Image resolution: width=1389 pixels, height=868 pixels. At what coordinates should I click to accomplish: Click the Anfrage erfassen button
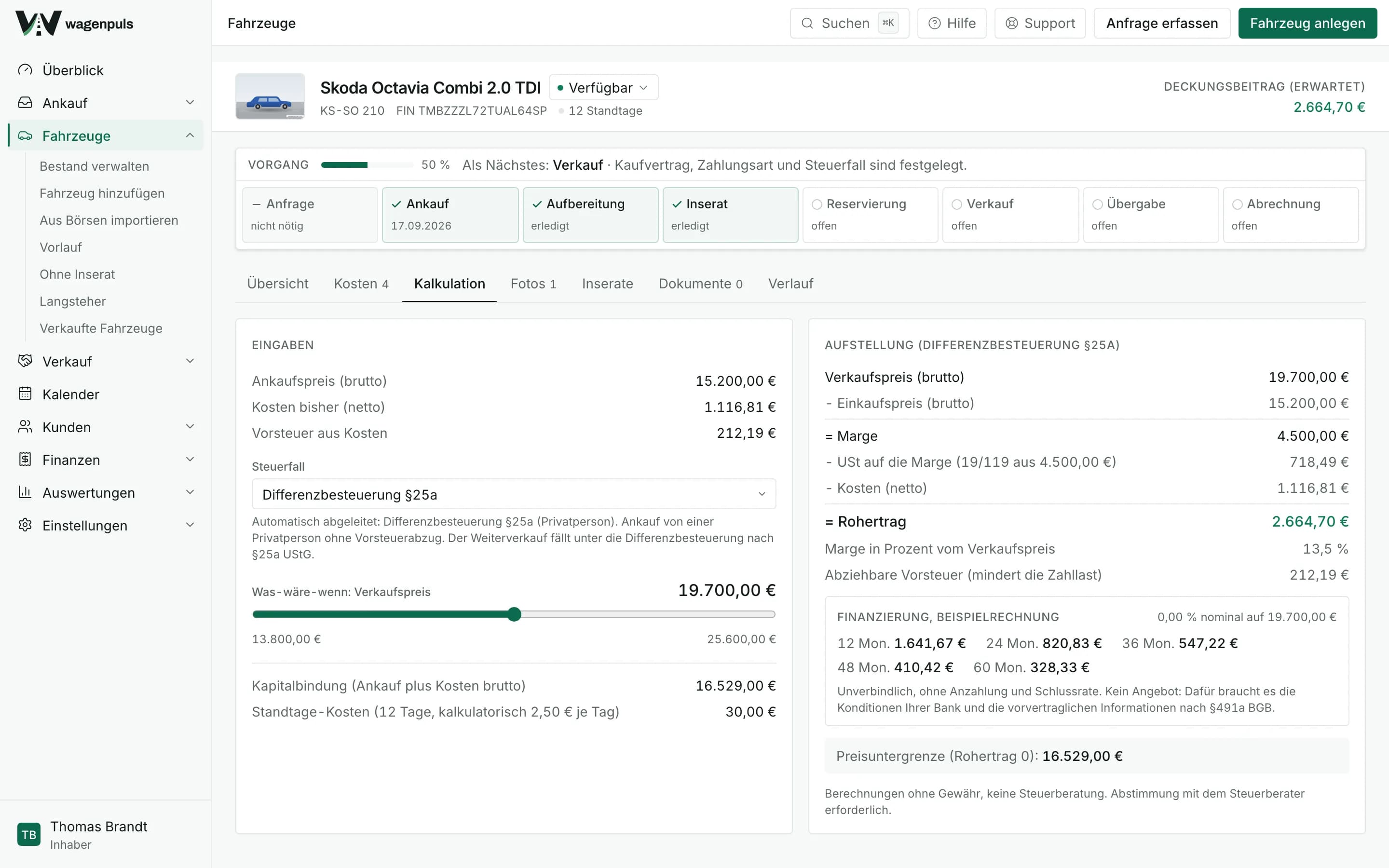[x=1162, y=23]
